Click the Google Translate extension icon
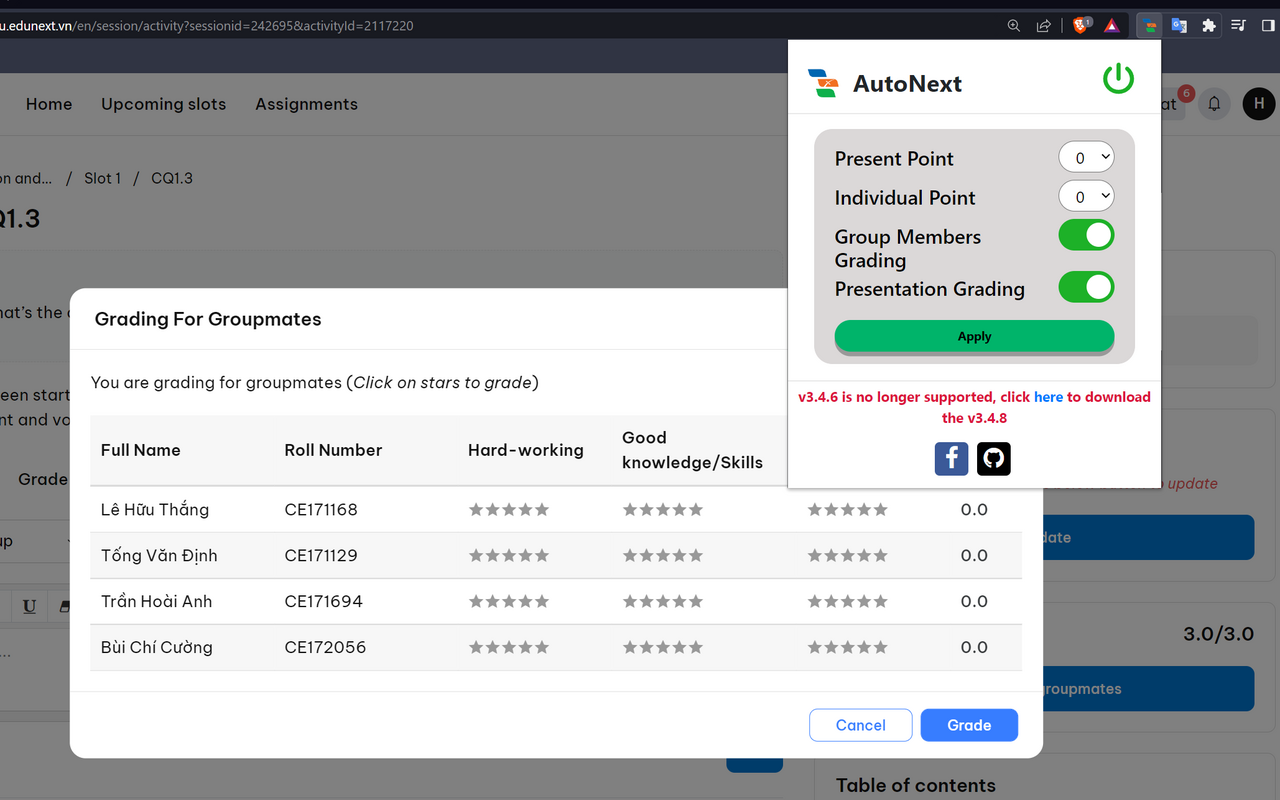 coord(1181,25)
